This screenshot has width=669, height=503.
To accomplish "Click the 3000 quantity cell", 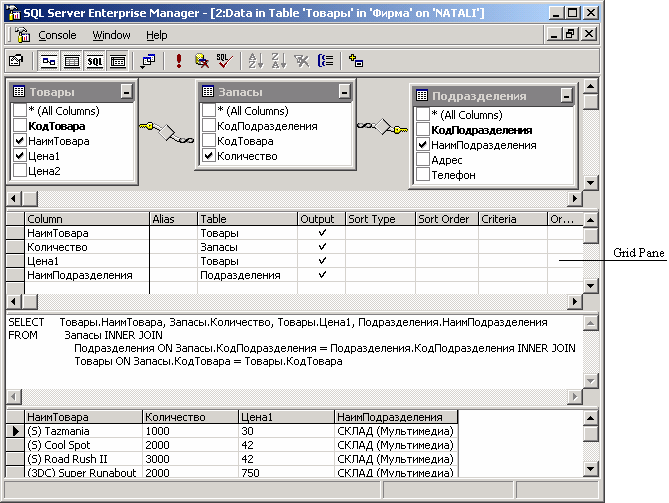I will (190, 459).
